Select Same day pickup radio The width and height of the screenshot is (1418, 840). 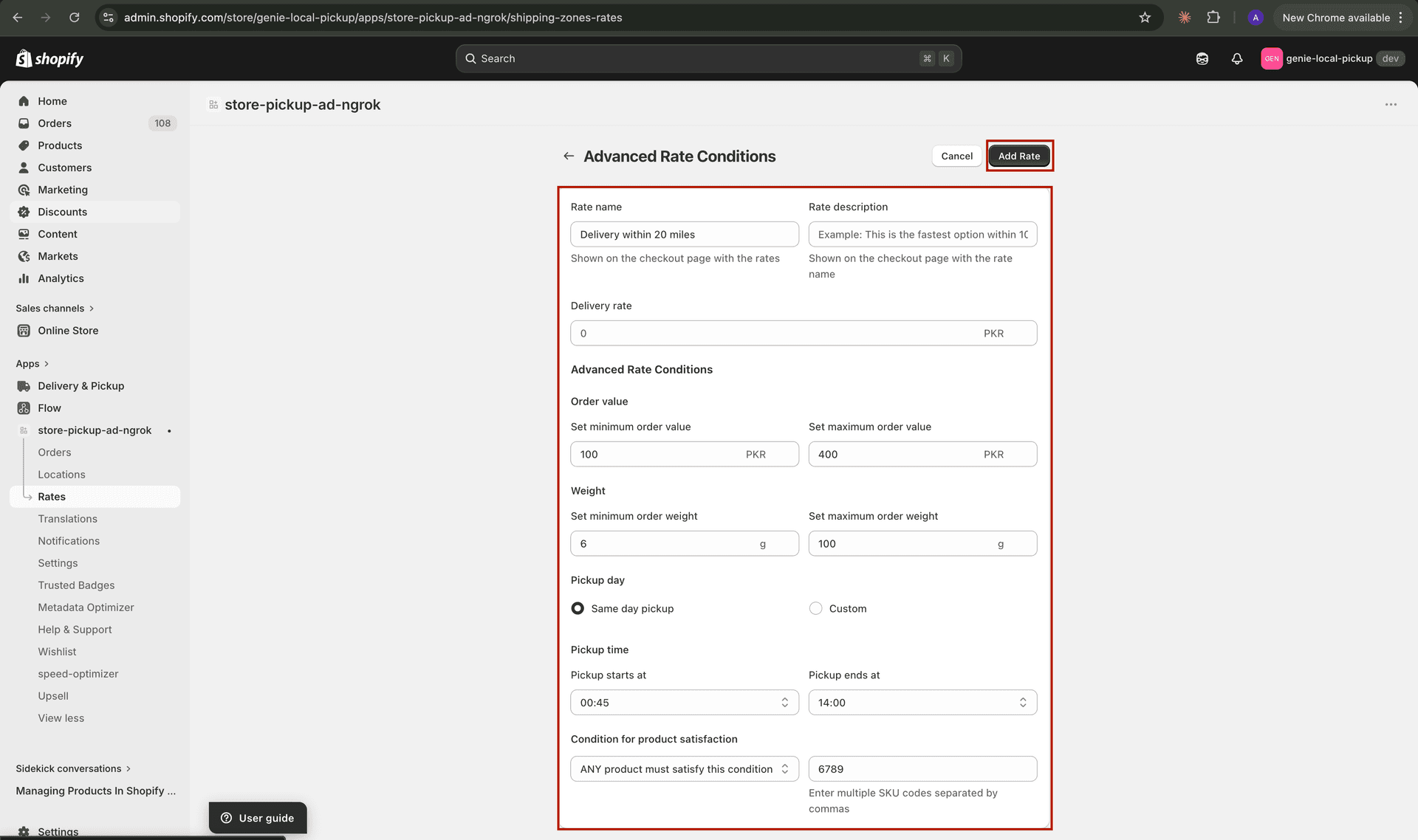(x=578, y=608)
